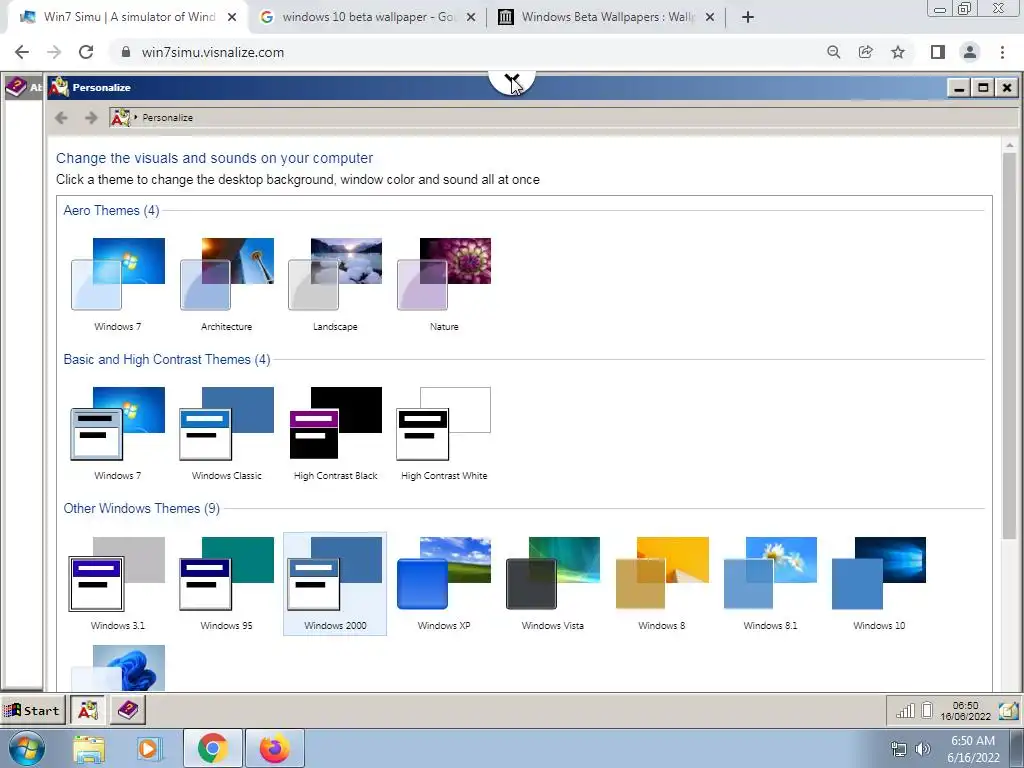Apply the High Contrast Black theme
The width and height of the screenshot is (1024, 768).
pyautogui.click(x=335, y=434)
